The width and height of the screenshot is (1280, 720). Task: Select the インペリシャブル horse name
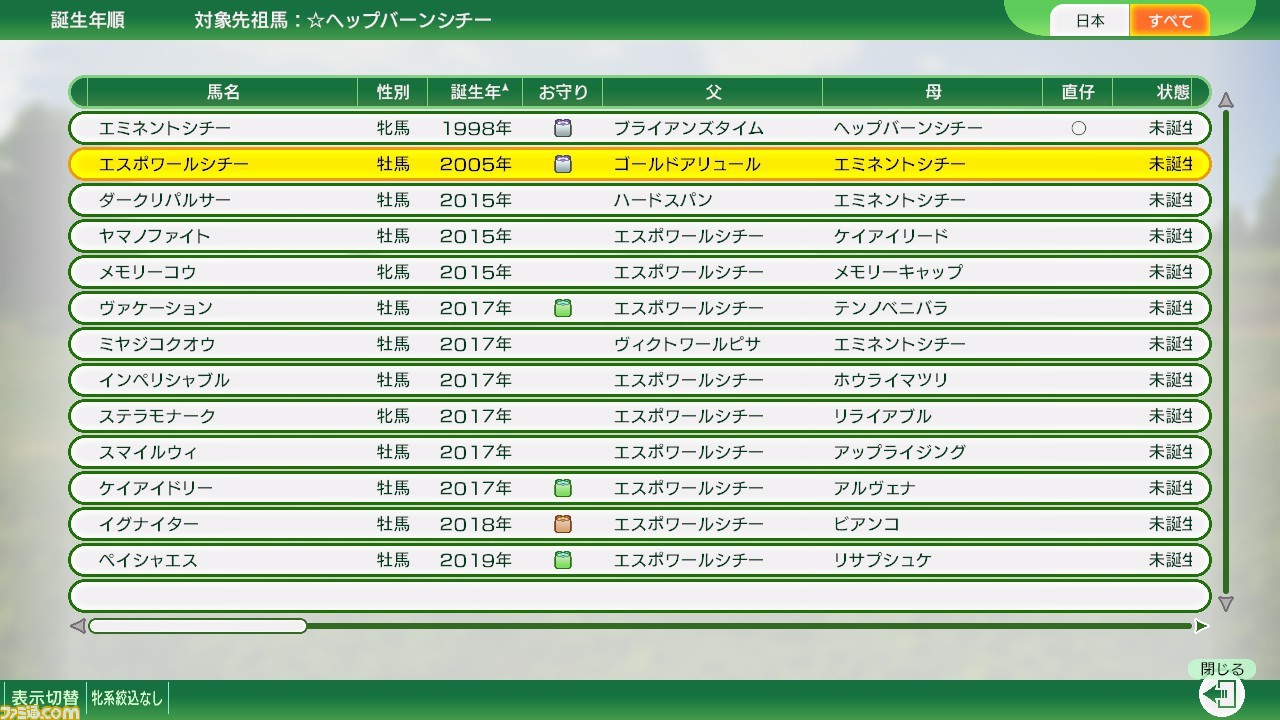point(164,380)
